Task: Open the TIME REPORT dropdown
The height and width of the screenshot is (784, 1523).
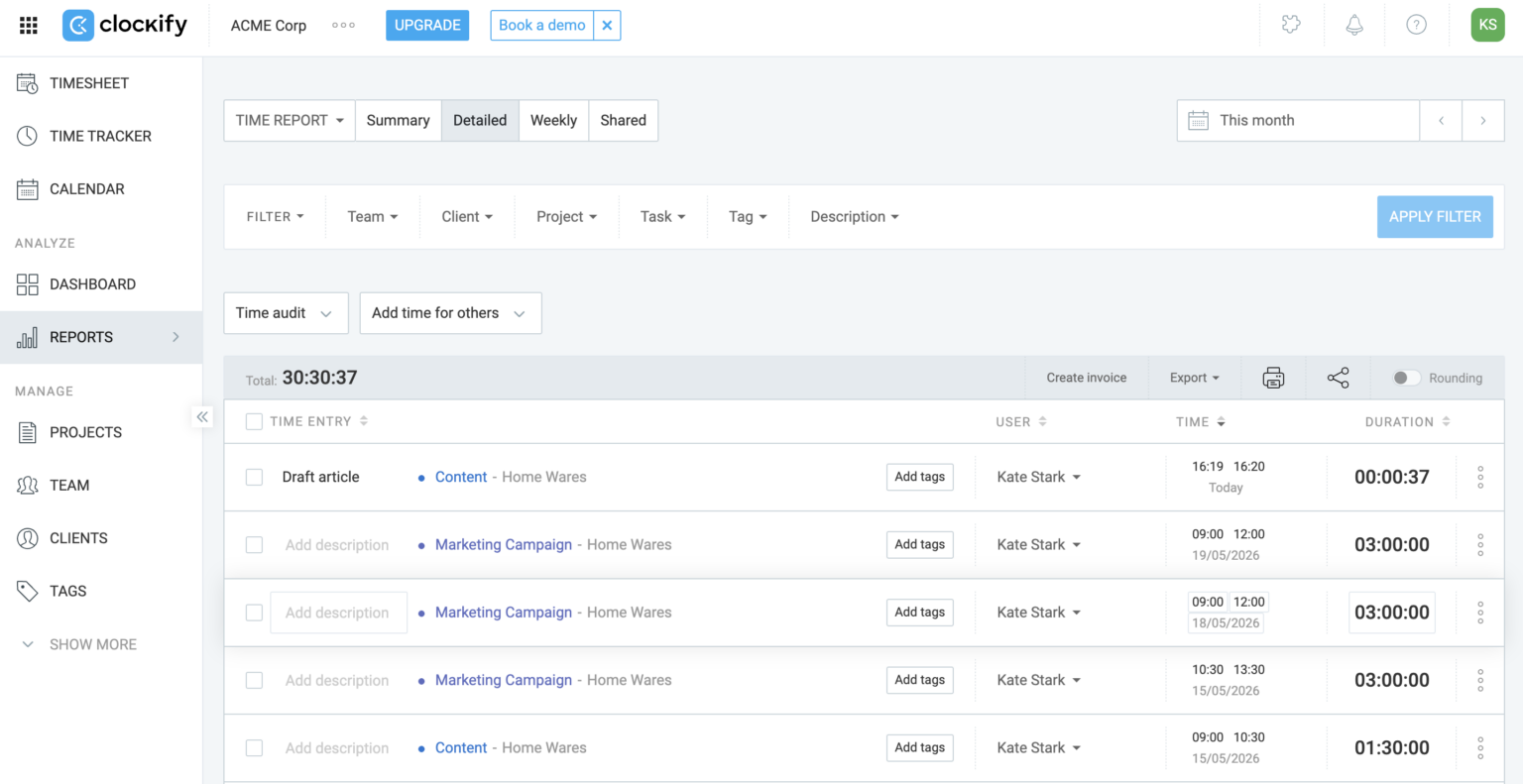Action: point(290,121)
